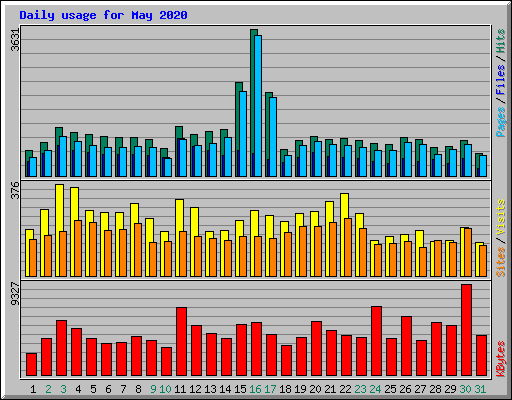Image resolution: width=512 pixels, height=400 pixels.
Task: Click the day 27 axis label
Action: pos(420,389)
